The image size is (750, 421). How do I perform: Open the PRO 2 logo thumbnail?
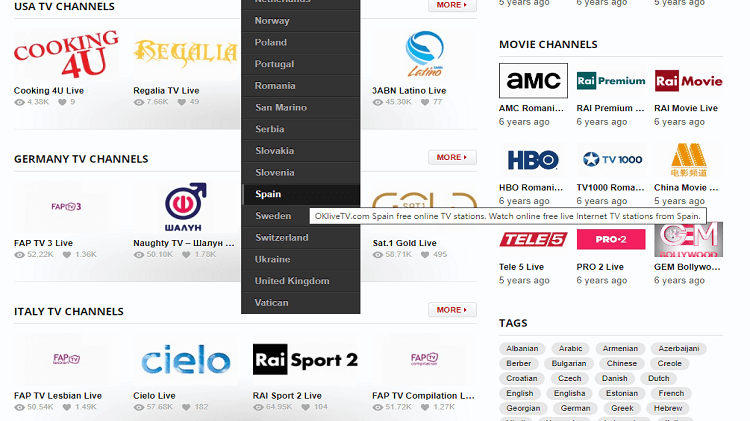point(611,239)
